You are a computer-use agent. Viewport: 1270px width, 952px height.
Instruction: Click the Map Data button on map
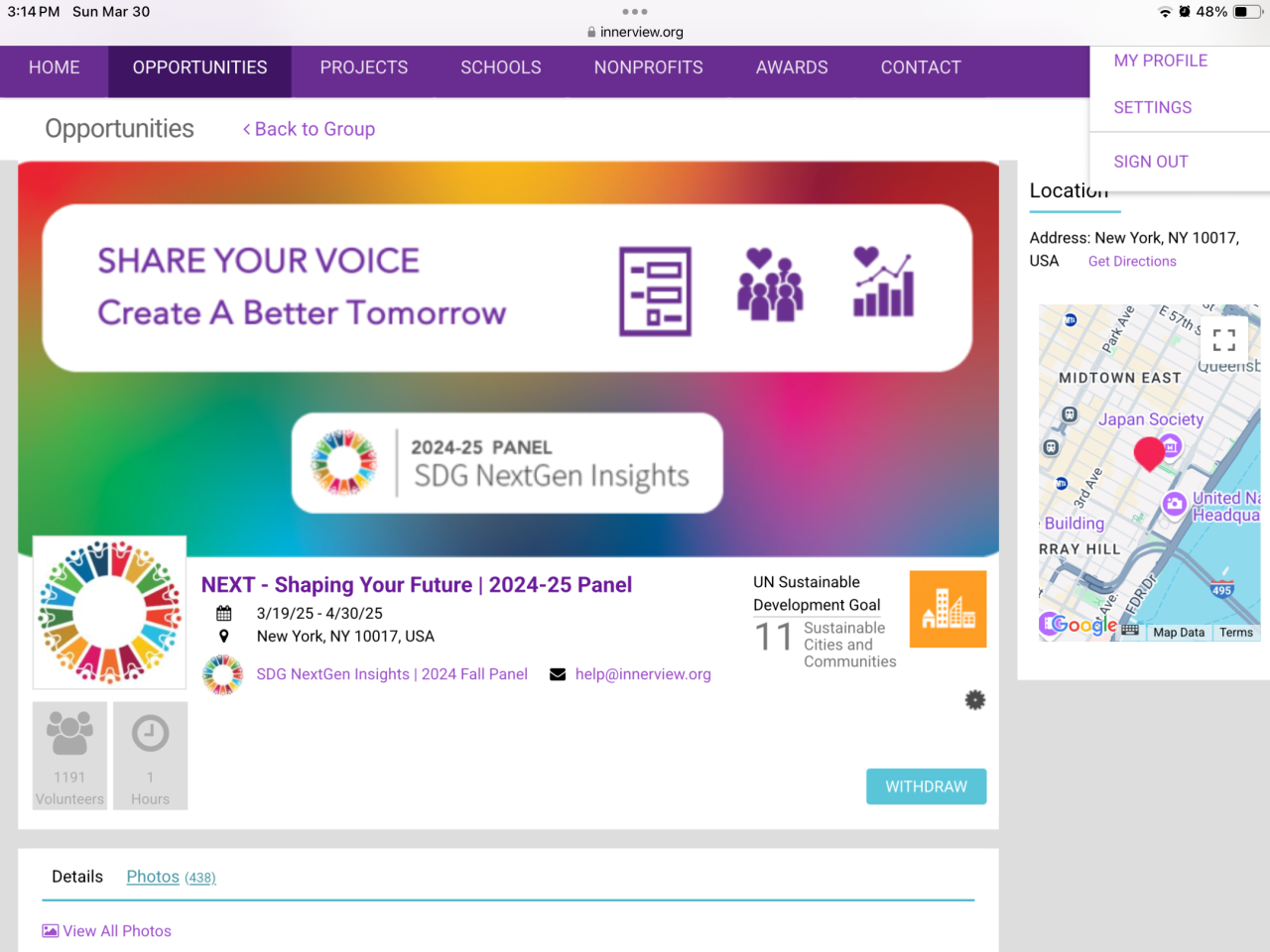point(1179,633)
